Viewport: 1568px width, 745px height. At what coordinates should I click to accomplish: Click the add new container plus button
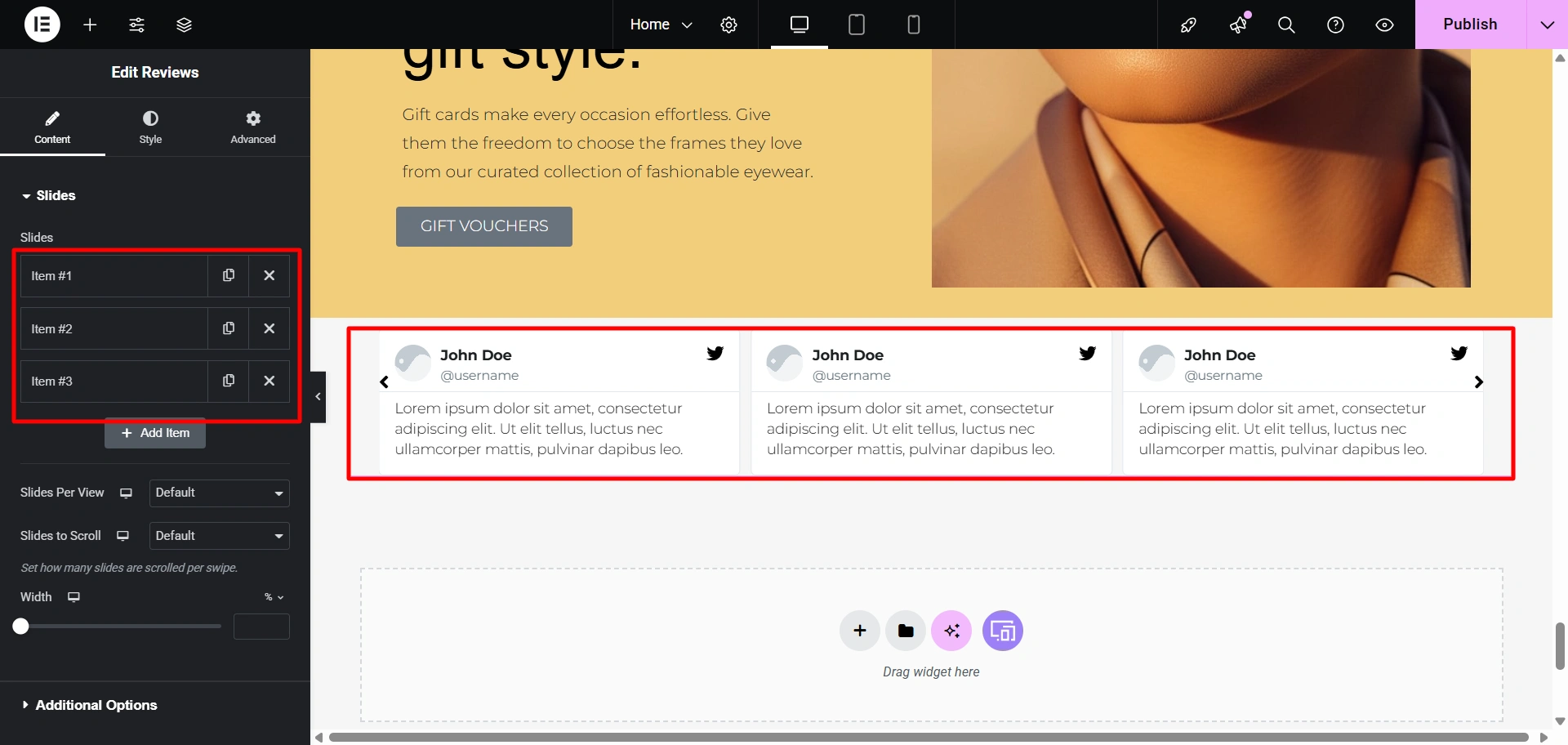[x=860, y=631]
